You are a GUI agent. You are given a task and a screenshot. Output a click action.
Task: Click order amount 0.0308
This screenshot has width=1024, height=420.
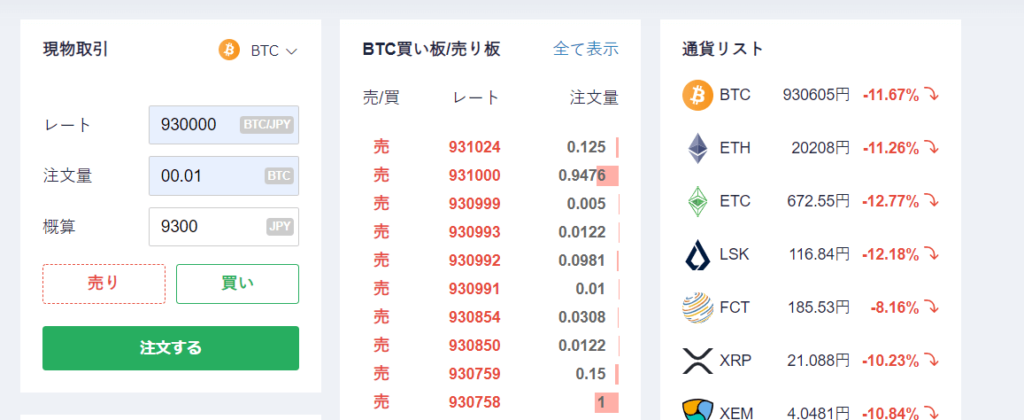[583, 317]
